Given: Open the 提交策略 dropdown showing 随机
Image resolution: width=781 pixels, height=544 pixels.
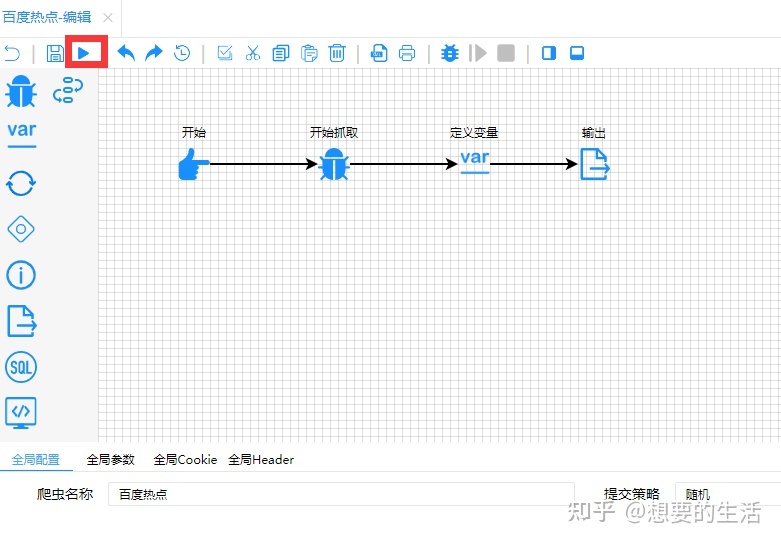Looking at the screenshot, I should pos(728,494).
